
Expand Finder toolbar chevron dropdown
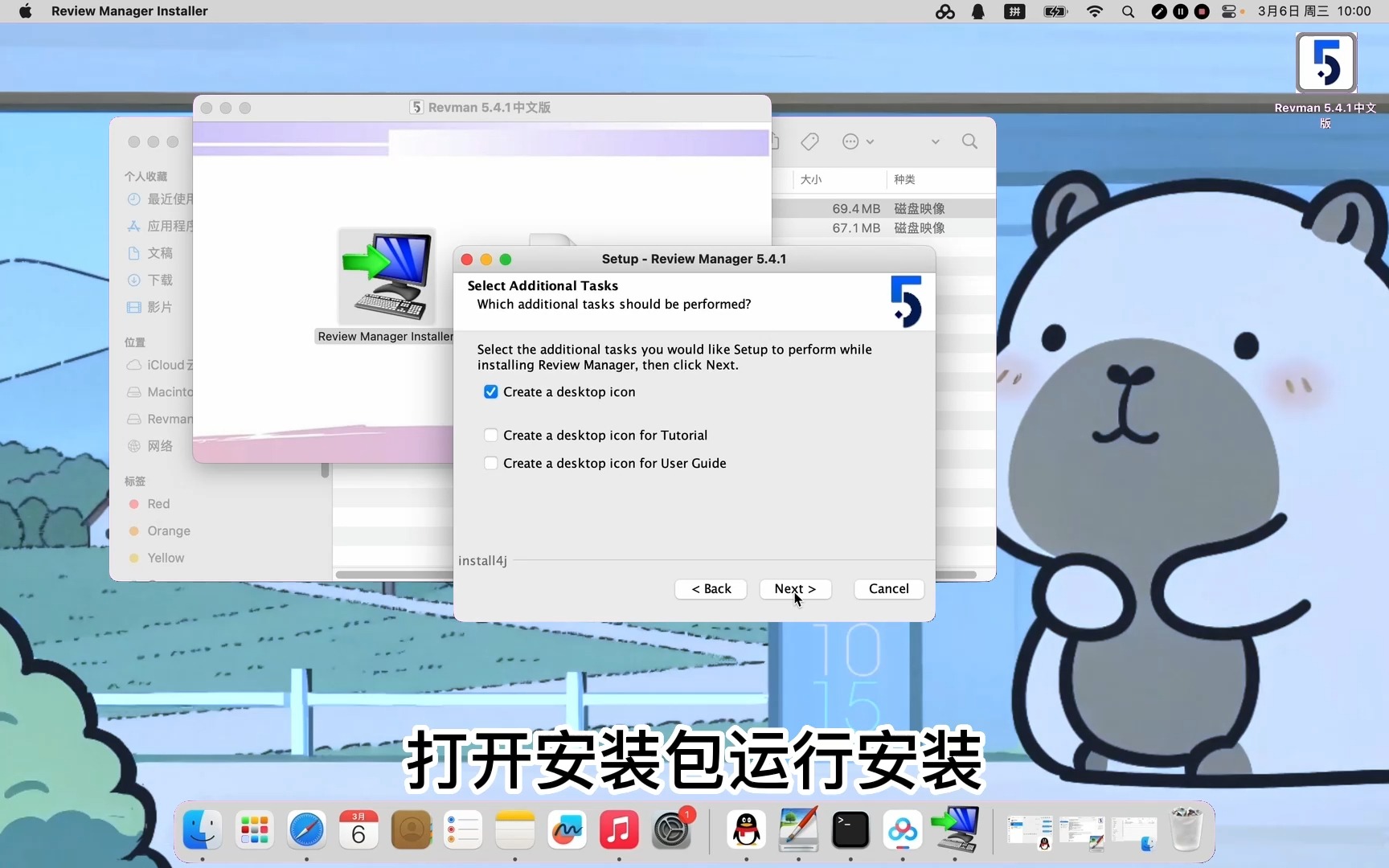click(x=935, y=141)
